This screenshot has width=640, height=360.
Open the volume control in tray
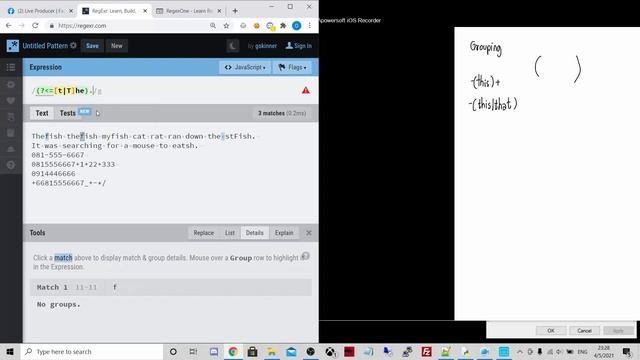pos(559,351)
